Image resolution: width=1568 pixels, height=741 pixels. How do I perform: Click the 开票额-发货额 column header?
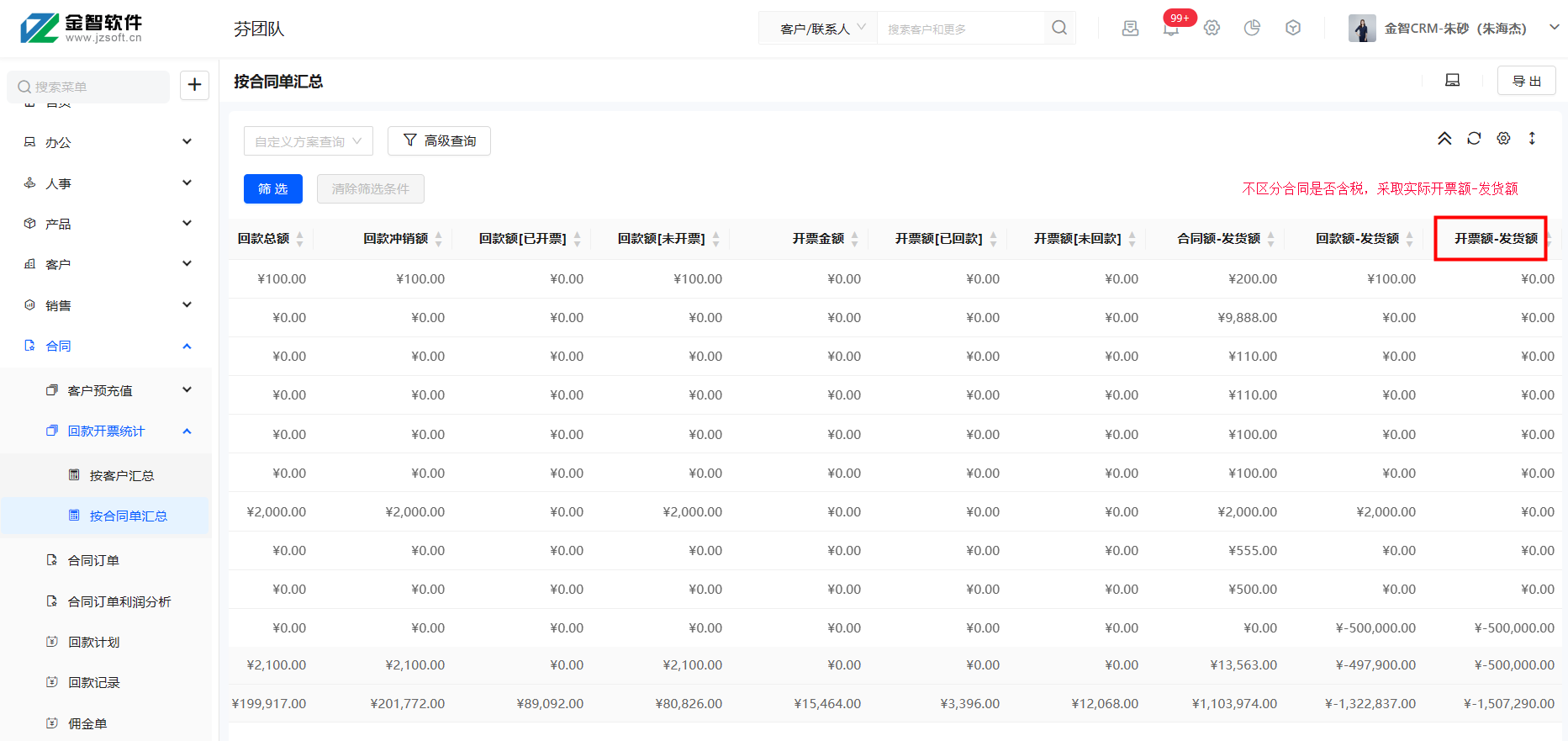pyautogui.click(x=1496, y=239)
